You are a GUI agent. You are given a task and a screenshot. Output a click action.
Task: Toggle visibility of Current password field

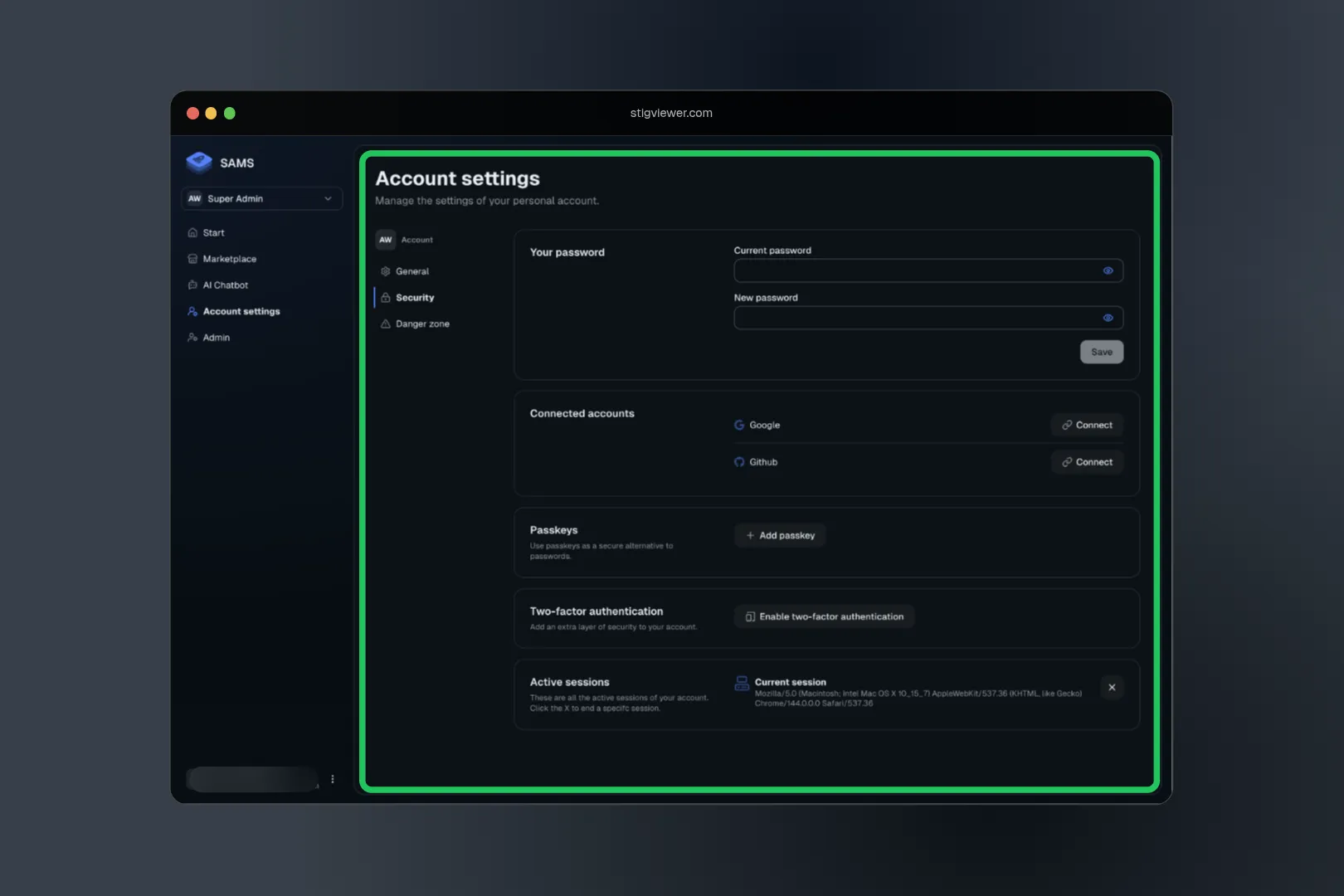(x=1108, y=270)
